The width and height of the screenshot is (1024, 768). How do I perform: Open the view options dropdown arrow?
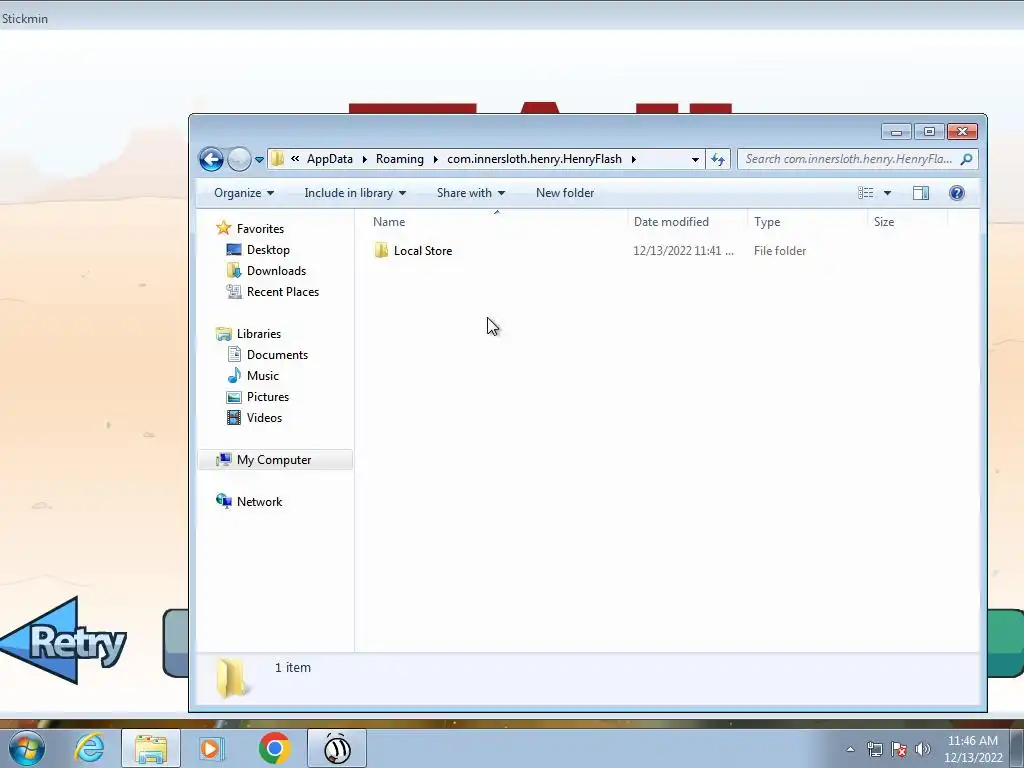pyautogui.click(x=887, y=193)
